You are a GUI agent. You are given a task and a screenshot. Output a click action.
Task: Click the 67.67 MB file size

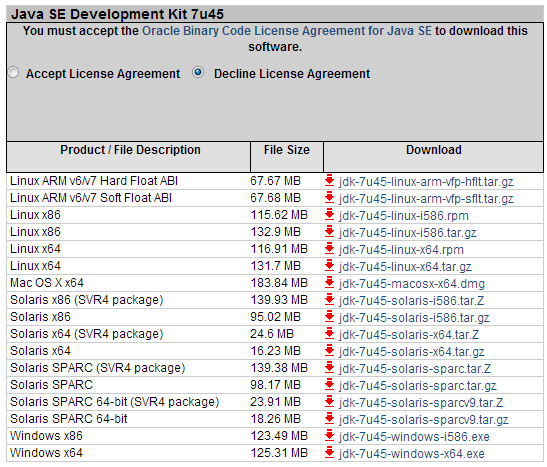[x=276, y=181]
